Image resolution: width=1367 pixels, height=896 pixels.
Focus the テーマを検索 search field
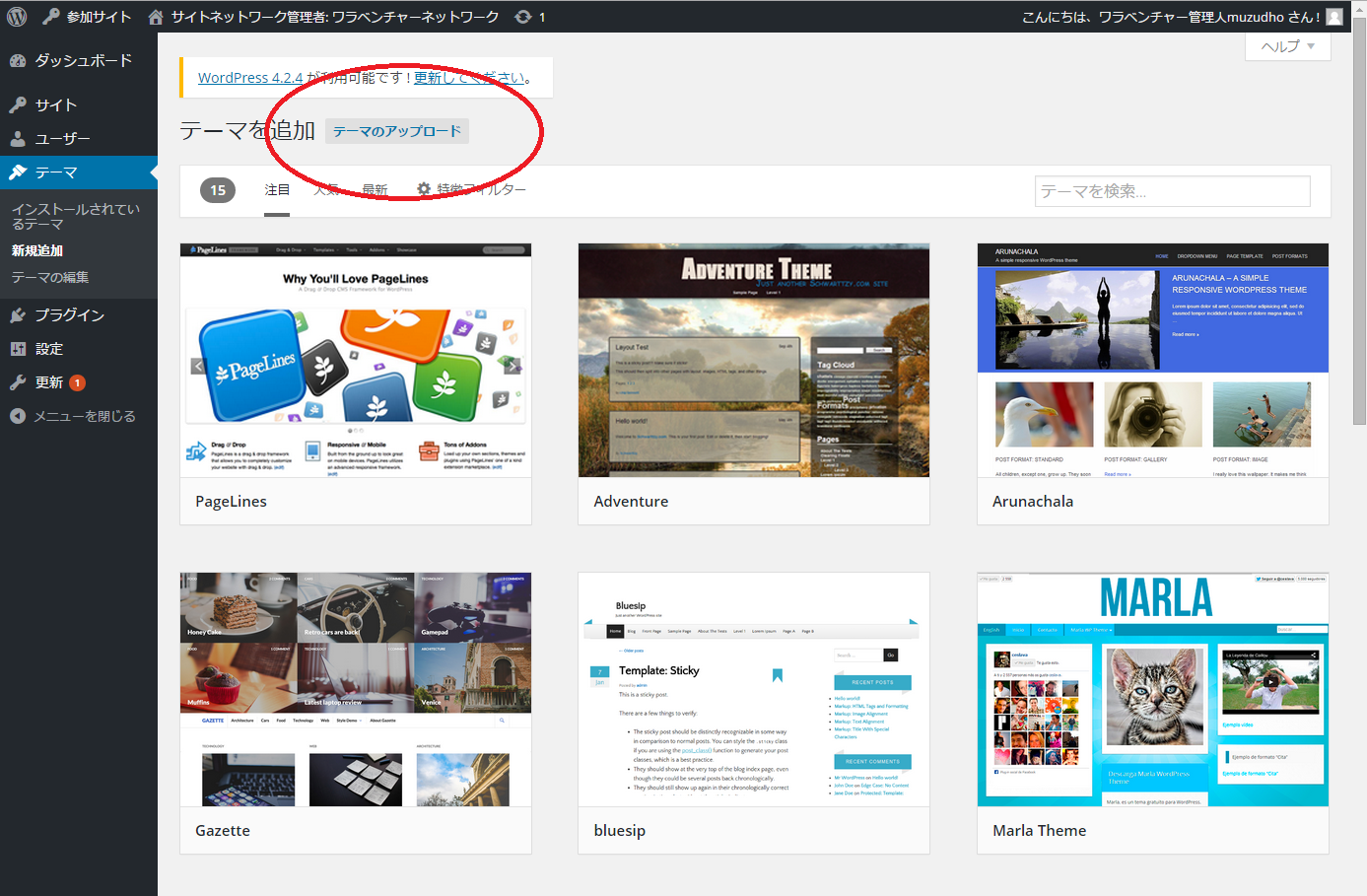(x=1173, y=191)
